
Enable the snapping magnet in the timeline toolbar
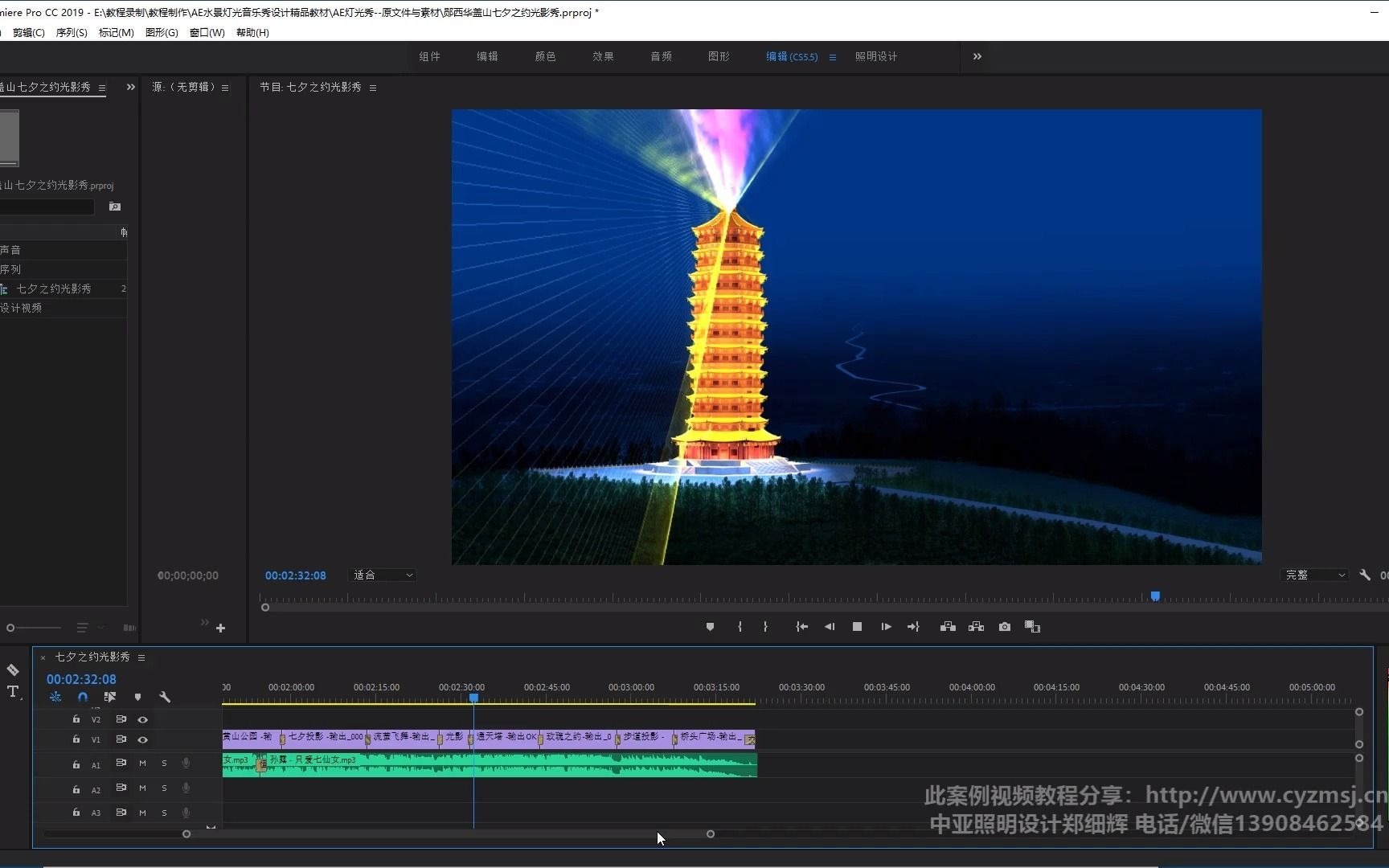coord(82,697)
